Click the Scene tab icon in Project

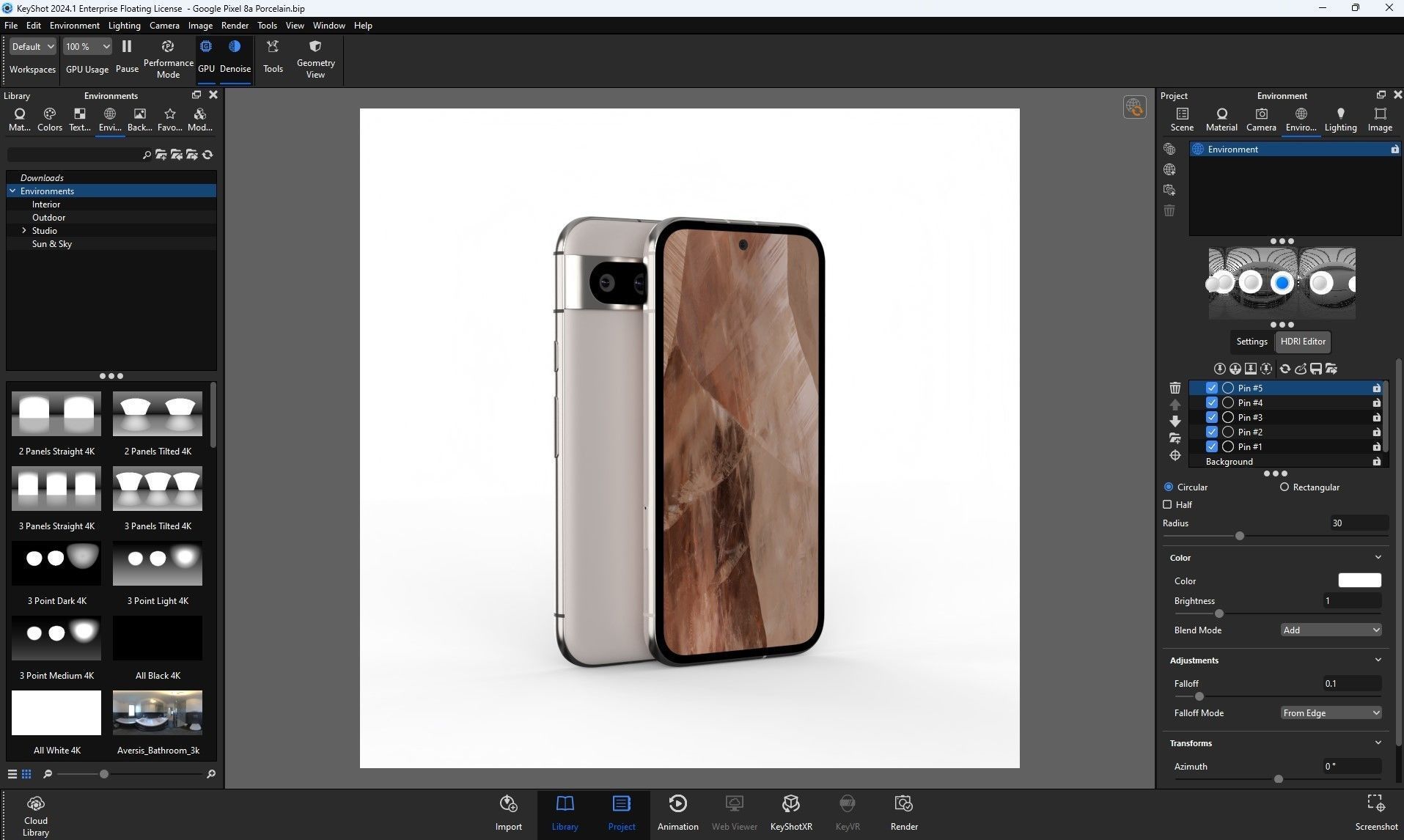point(1182,119)
